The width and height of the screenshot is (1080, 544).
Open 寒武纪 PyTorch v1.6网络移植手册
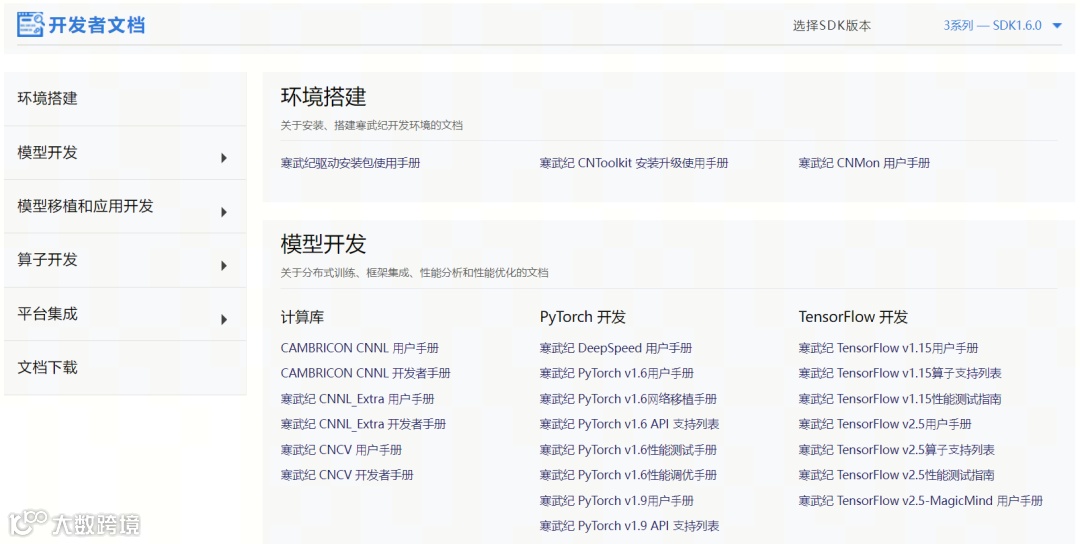click(x=627, y=399)
